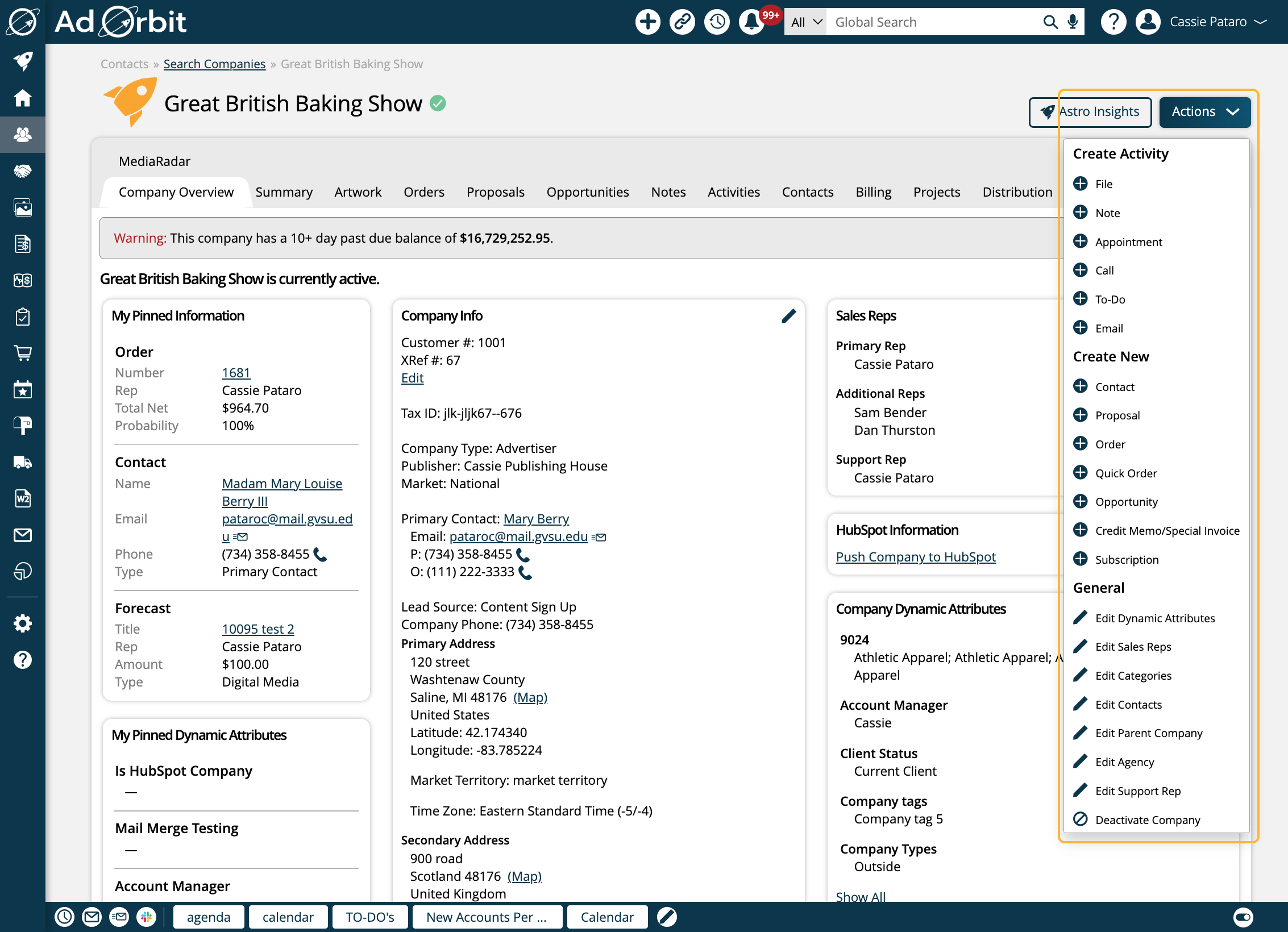
Task: Click the chain link icon in header
Action: (682, 22)
